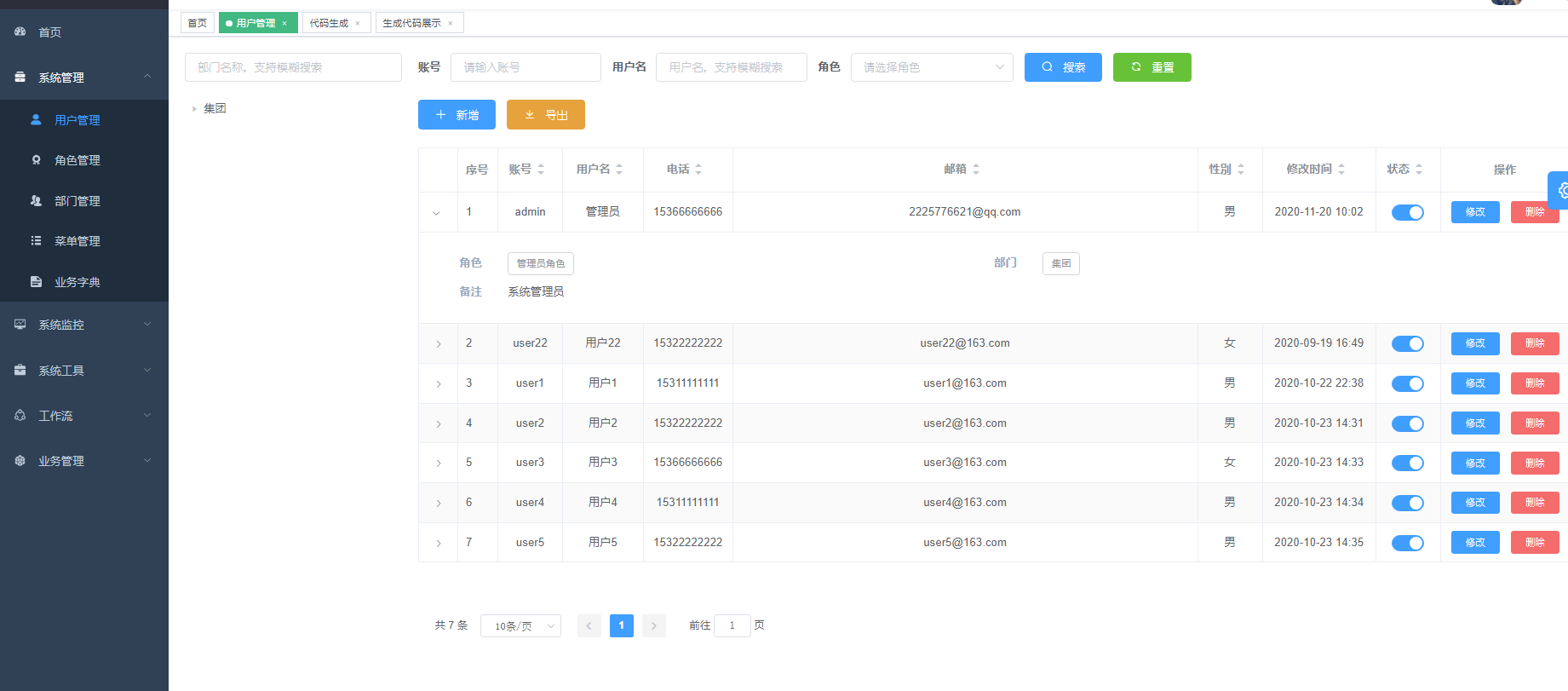Click the 用户名 fuzzy search input
The height and width of the screenshot is (691, 1568).
[x=732, y=67]
